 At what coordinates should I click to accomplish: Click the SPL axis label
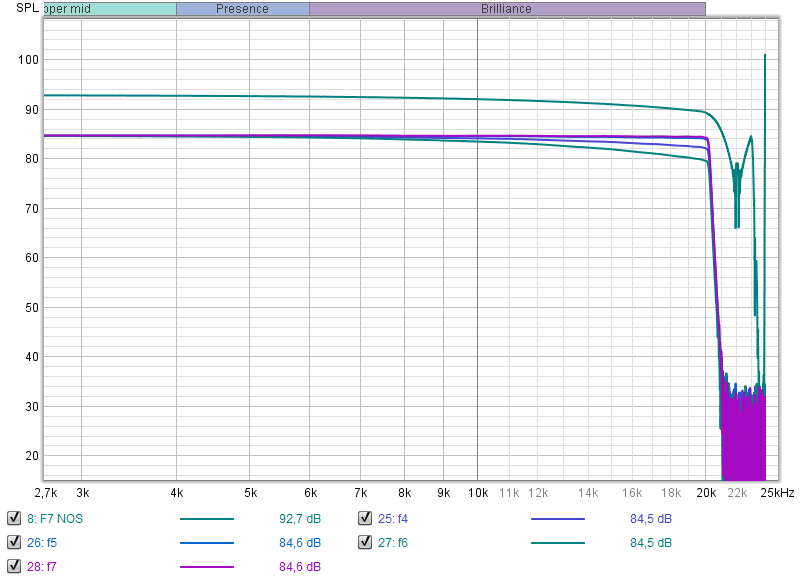click(28, 8)
